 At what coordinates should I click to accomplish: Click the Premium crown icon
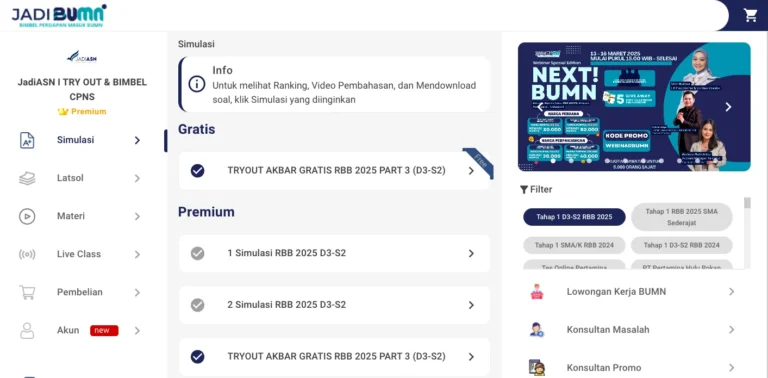(63, 112)
